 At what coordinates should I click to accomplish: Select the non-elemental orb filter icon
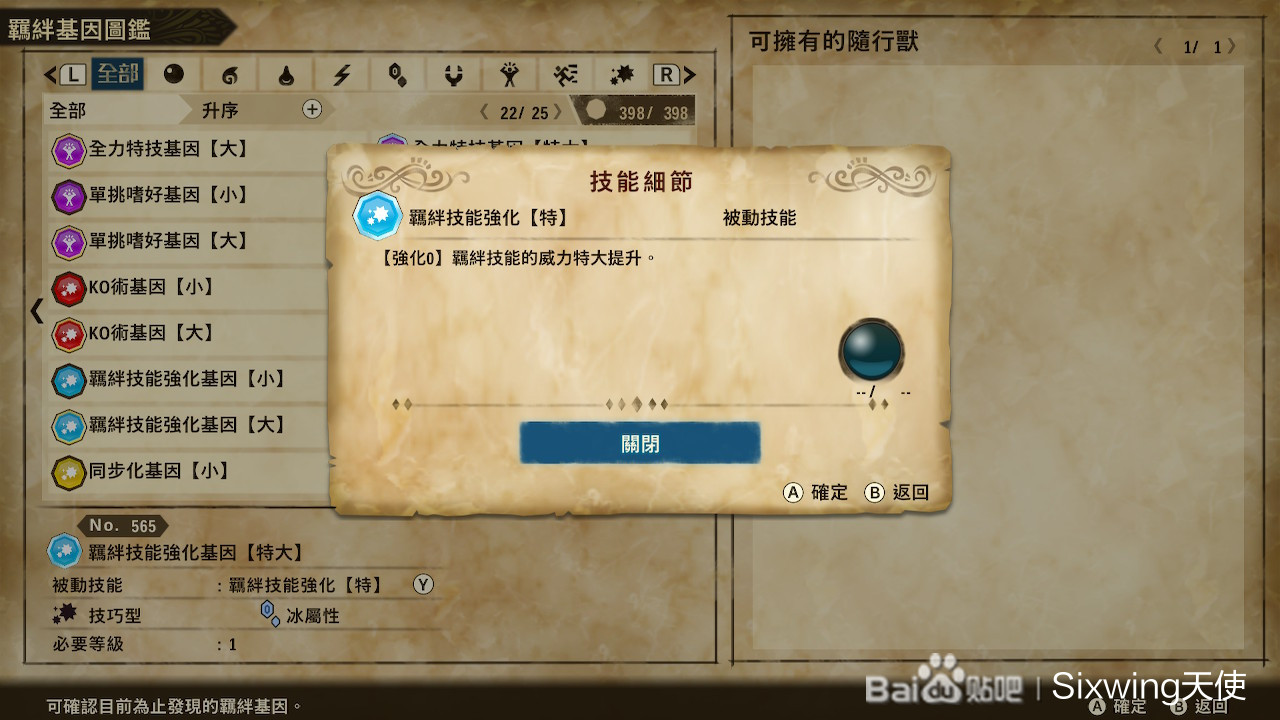point(174,75)
